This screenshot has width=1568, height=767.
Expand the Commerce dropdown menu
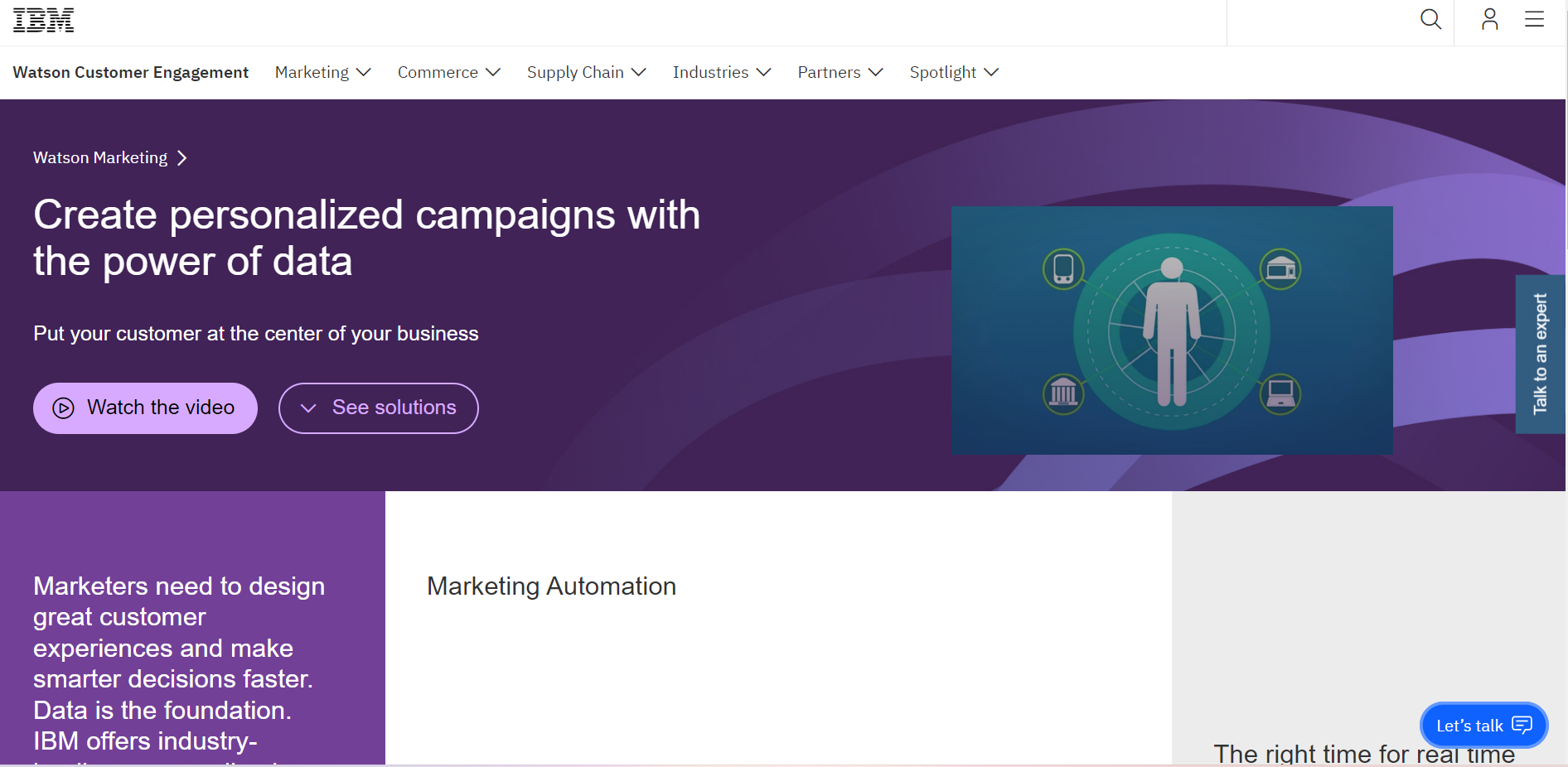pyautogui.click(x=448, y=72)
